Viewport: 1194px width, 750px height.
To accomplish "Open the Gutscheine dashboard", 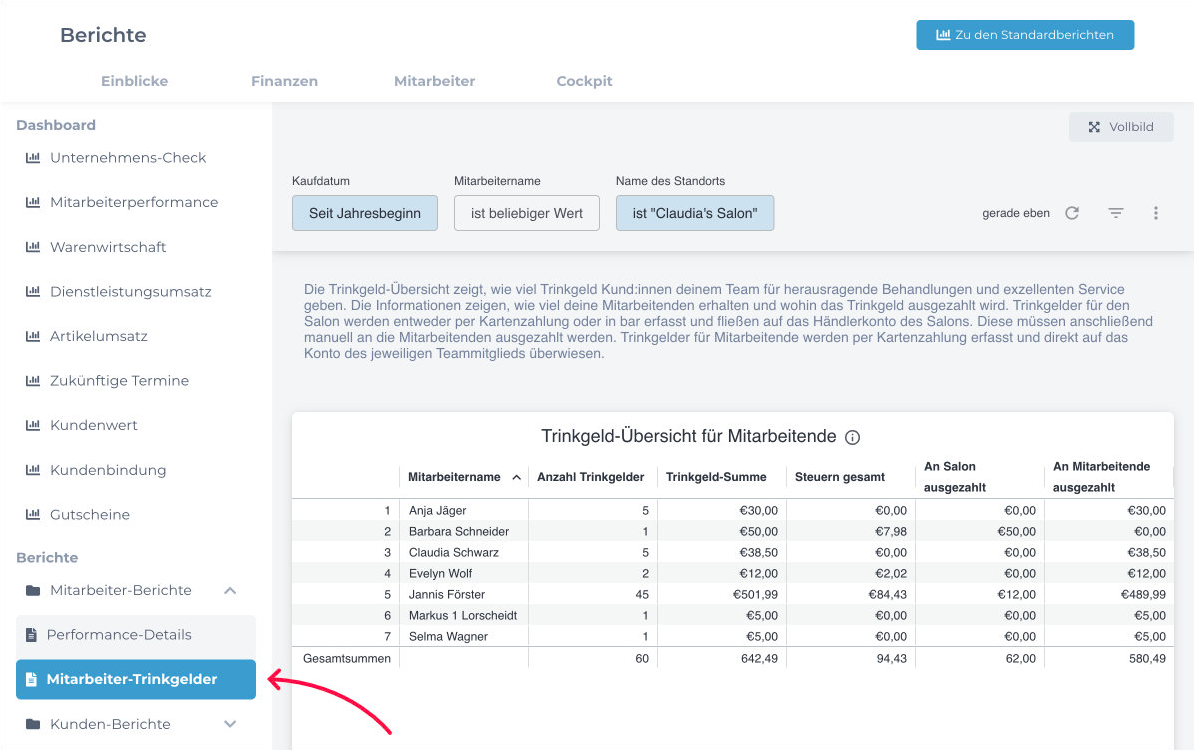I will 90,514.
